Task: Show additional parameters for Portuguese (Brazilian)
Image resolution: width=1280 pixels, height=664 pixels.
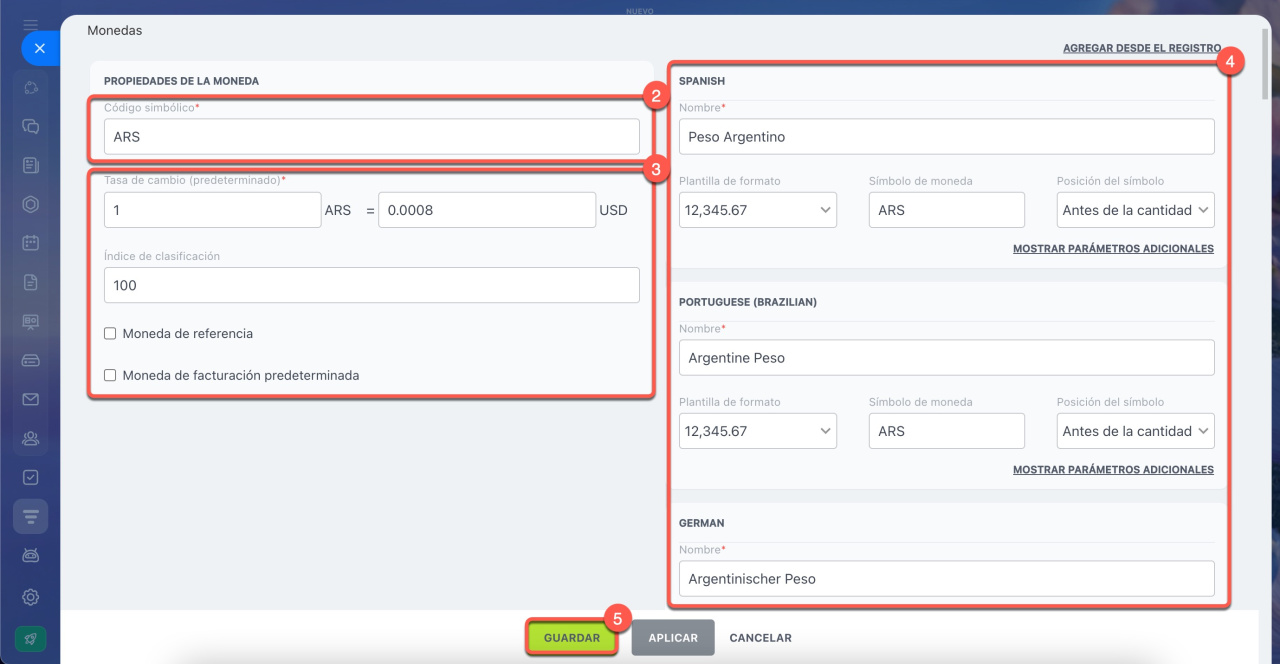Action: [1113, 470]
